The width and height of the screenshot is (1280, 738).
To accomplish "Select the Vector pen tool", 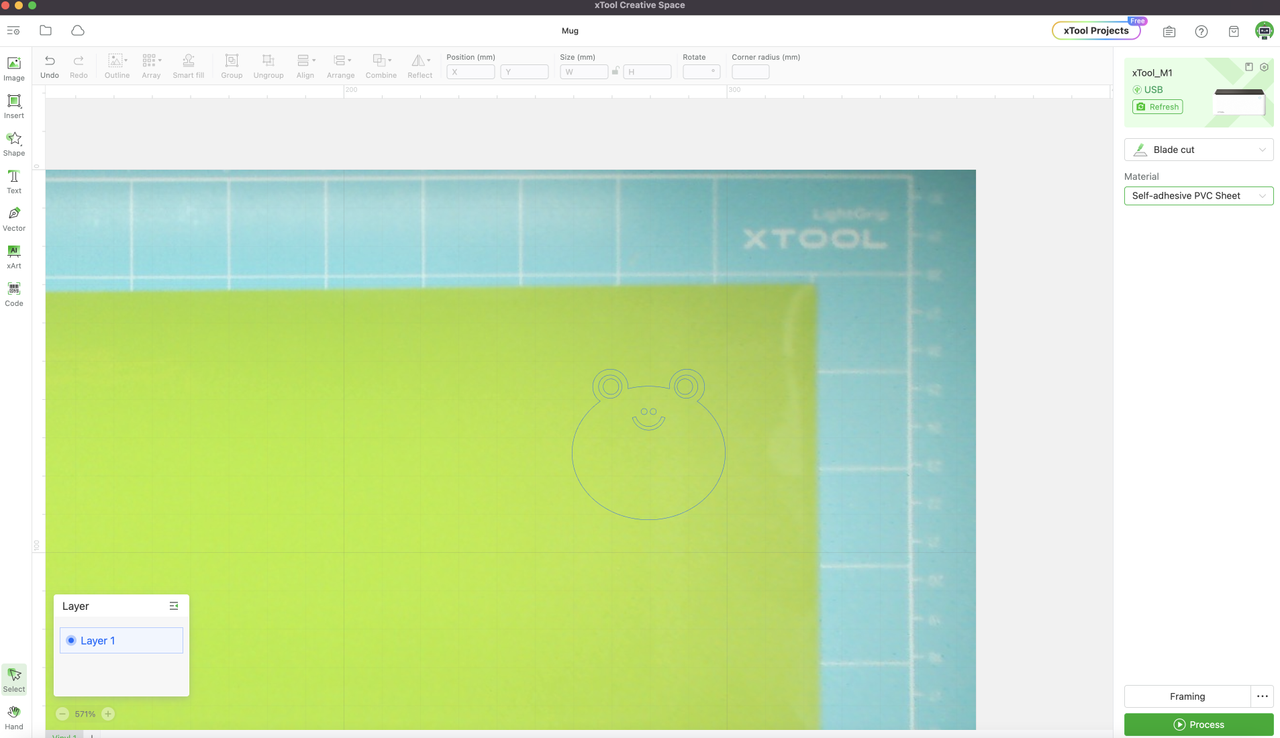I will (14, 219).
